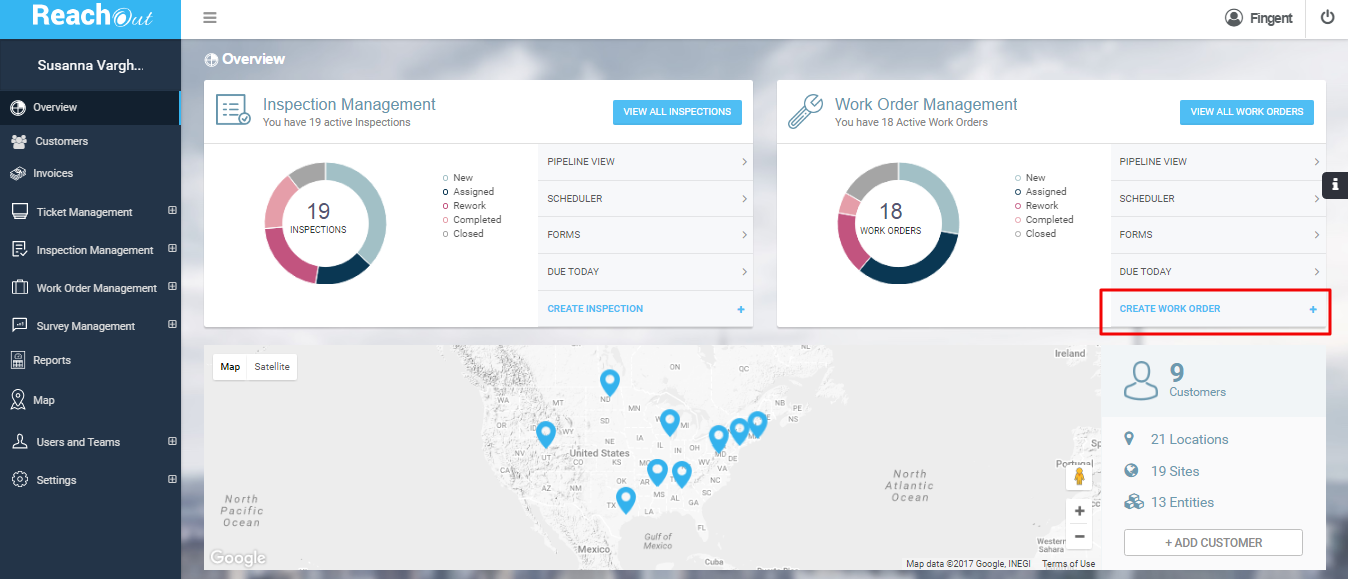Click Create Work Order link
1348x579 pixels.
pyautogui.click(x=1170, y=309)
